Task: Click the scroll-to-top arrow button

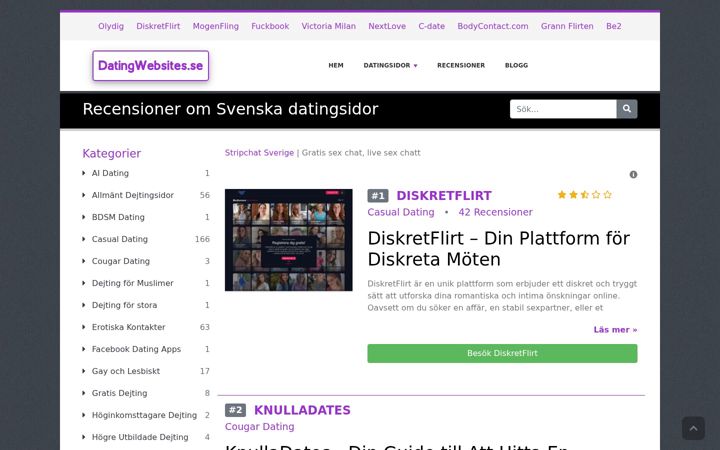Action: click(693, 428)
